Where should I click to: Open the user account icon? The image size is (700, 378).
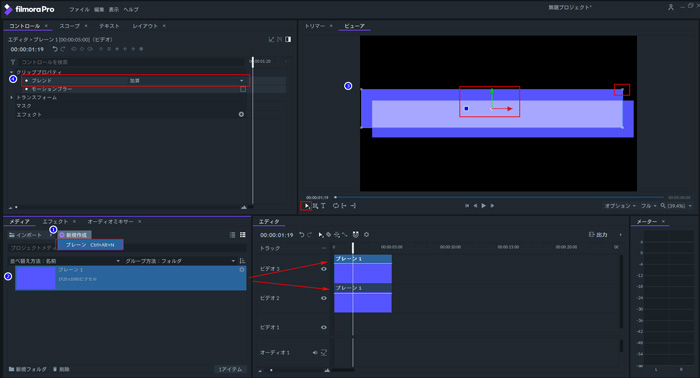click(671, 8)
